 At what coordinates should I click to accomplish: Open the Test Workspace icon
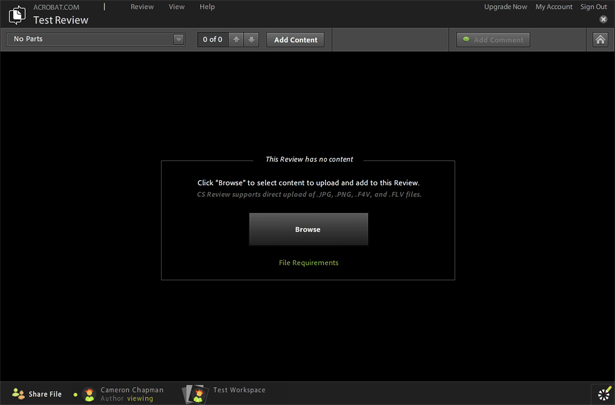click(x=195, y=394)
